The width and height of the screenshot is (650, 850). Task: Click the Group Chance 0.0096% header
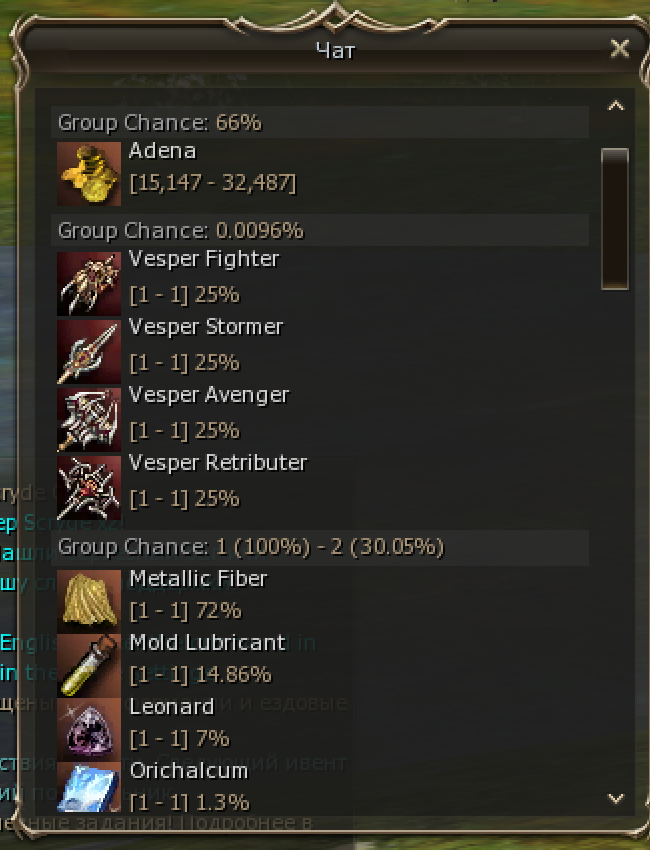point(320,230)
